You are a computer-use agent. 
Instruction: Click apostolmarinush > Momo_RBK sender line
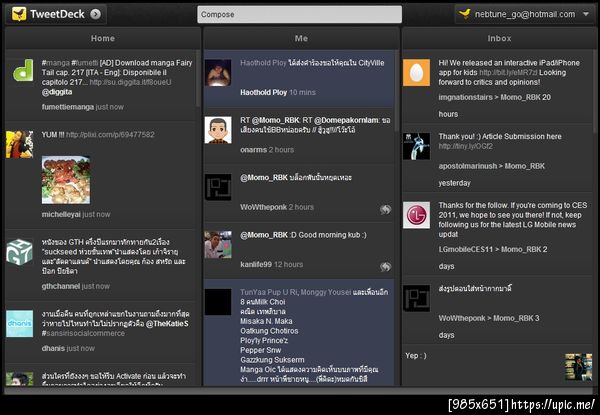point(492,166)
